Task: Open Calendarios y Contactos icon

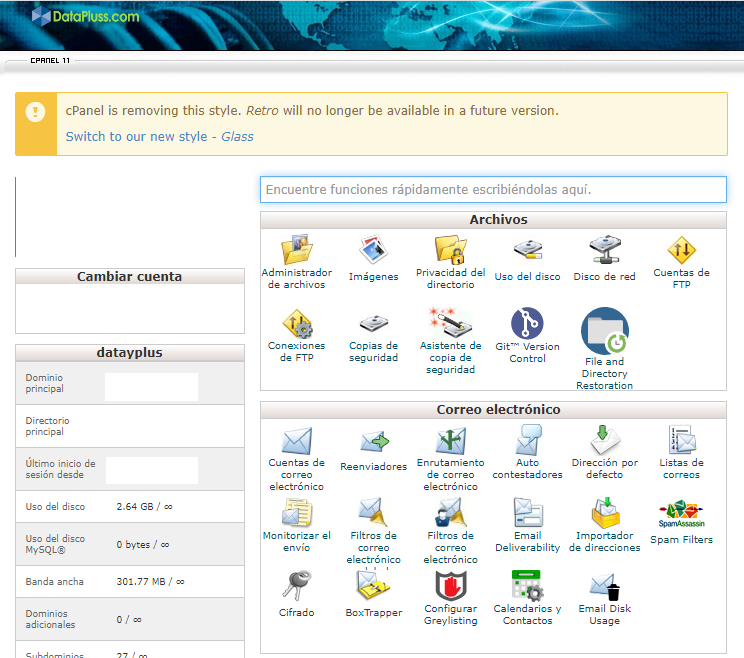Action: tap(527, 586)
